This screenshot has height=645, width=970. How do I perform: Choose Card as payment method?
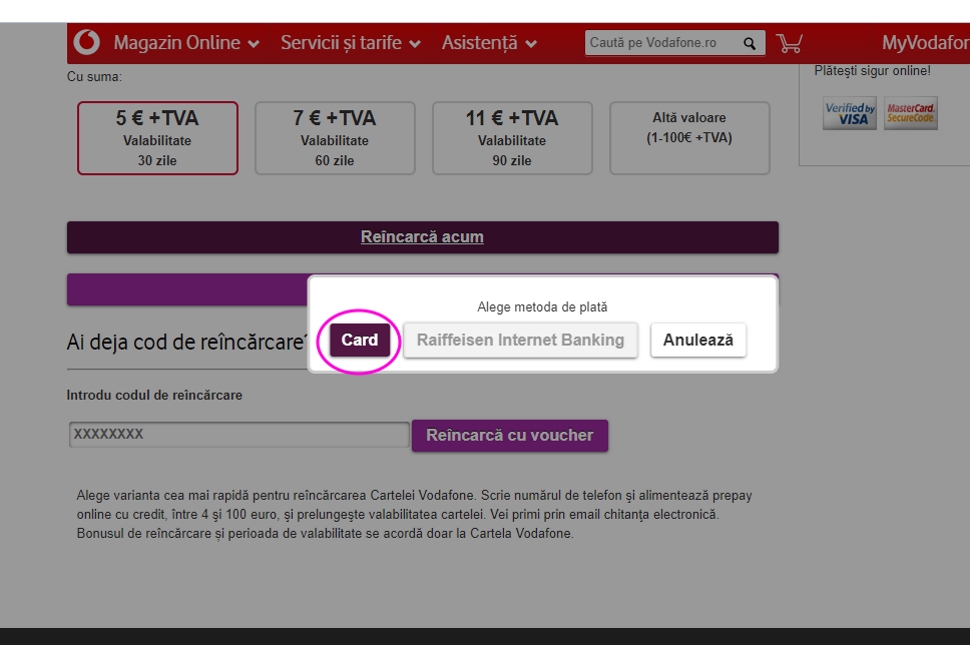359,340
